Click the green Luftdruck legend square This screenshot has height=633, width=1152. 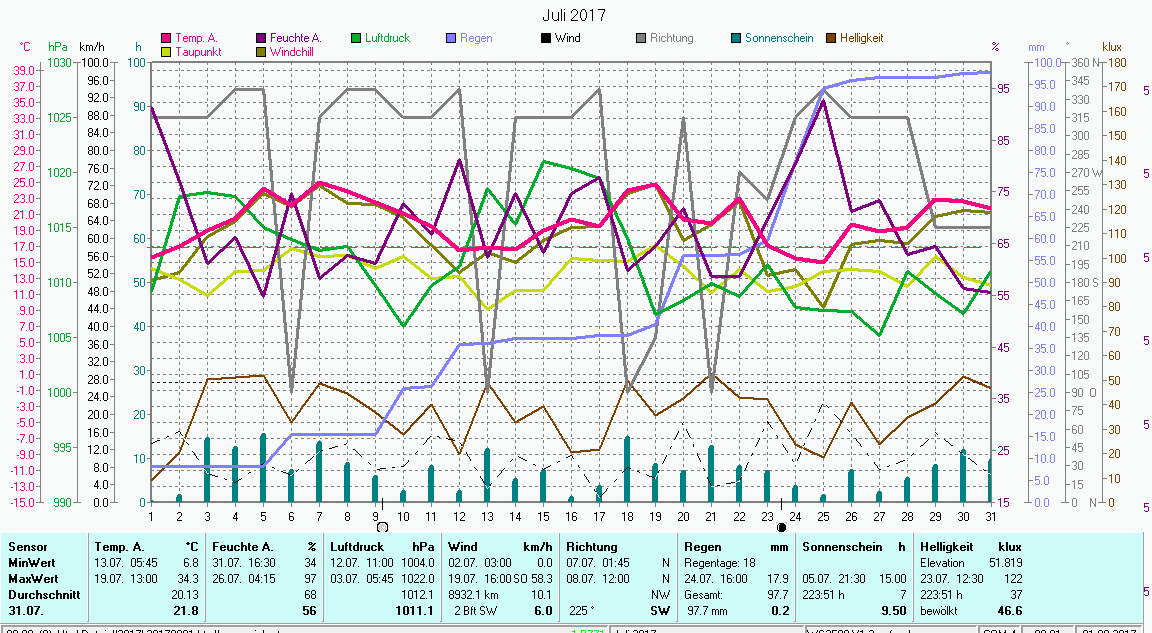(356, 38)
